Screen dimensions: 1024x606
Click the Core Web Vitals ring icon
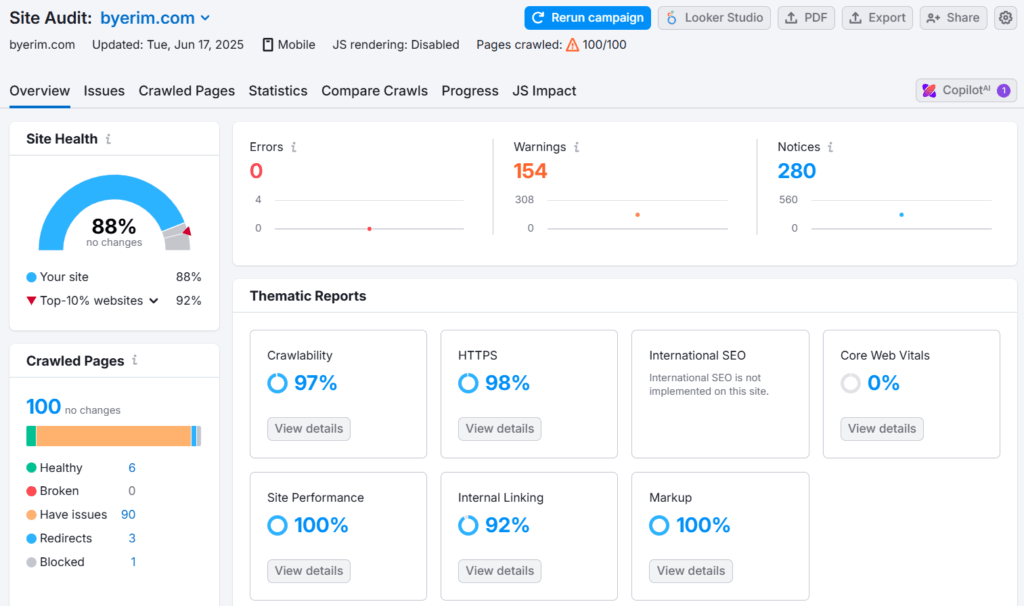point(850,383)
